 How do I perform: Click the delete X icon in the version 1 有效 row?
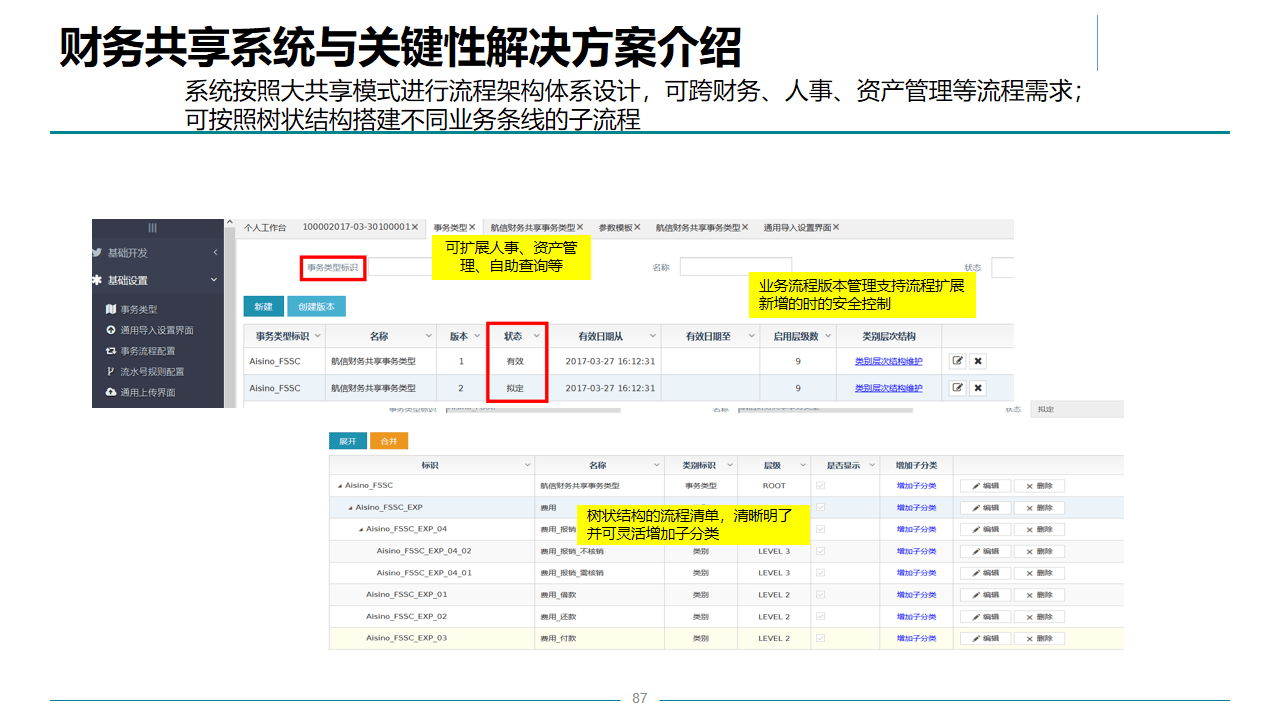(x=978, y=361)
